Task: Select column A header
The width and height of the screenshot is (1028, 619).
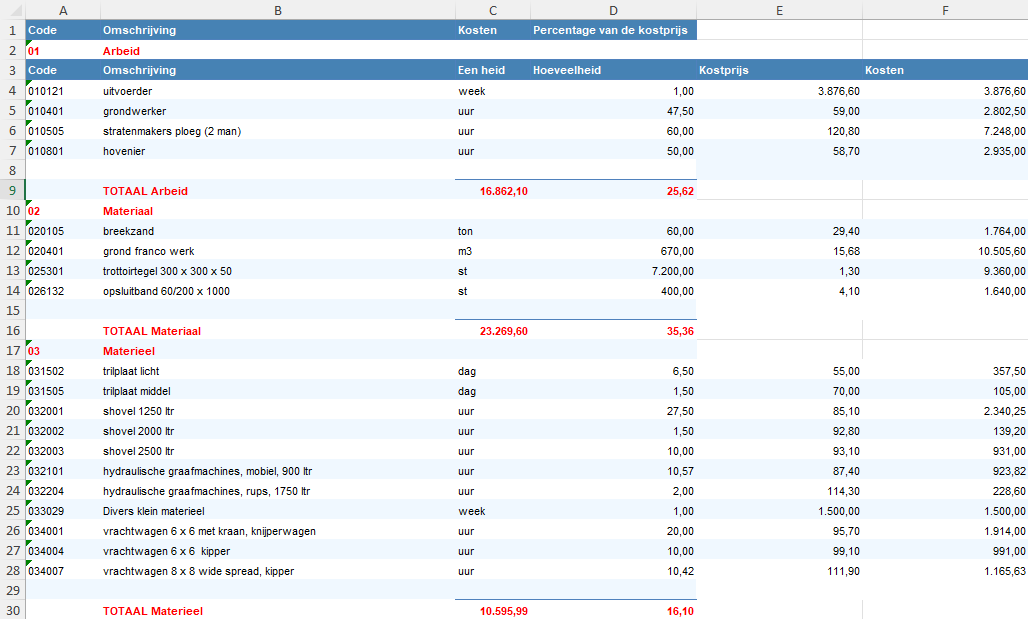Action: tap(63, 10)
